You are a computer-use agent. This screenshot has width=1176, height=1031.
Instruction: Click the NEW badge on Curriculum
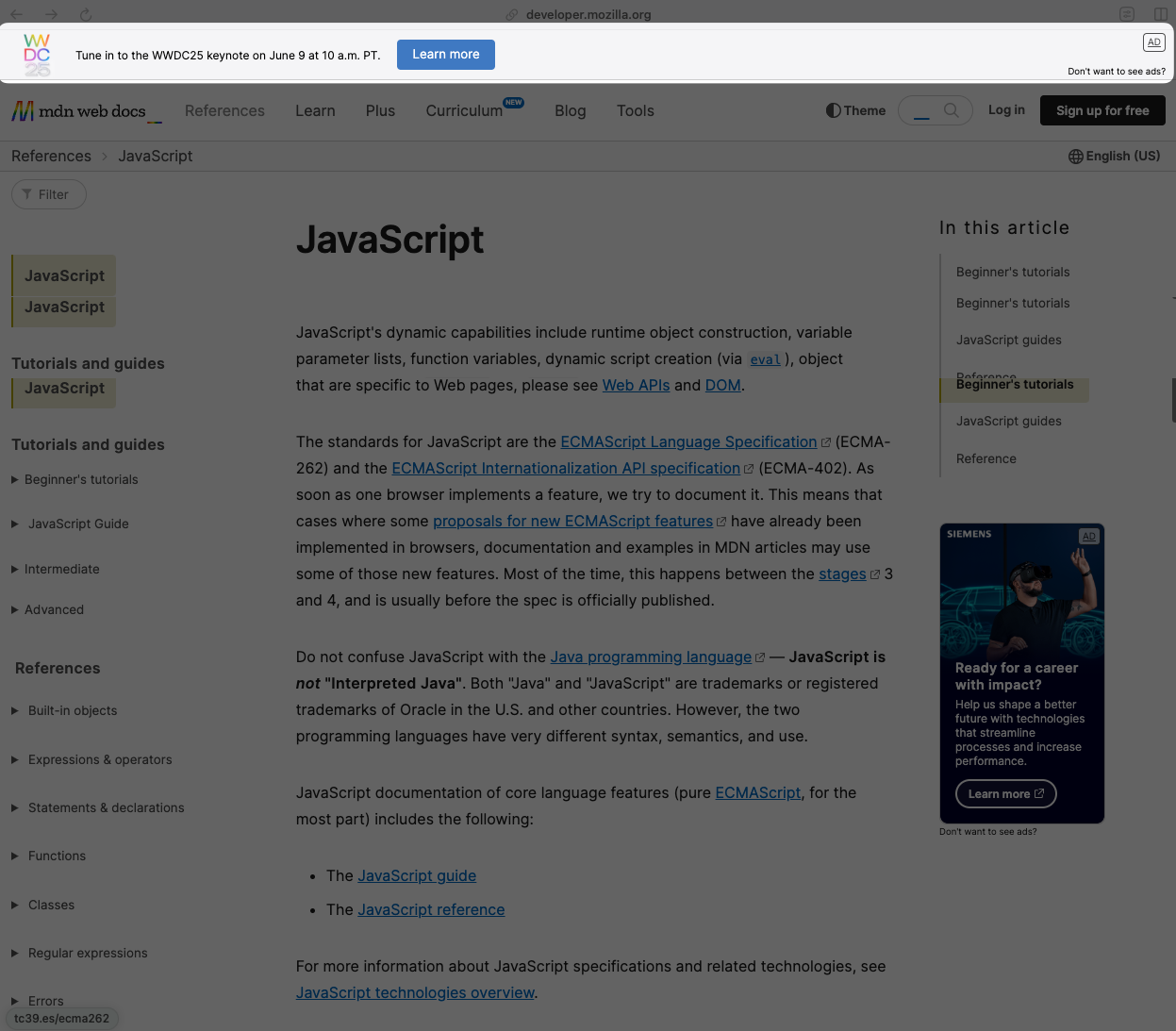[514, 102]
